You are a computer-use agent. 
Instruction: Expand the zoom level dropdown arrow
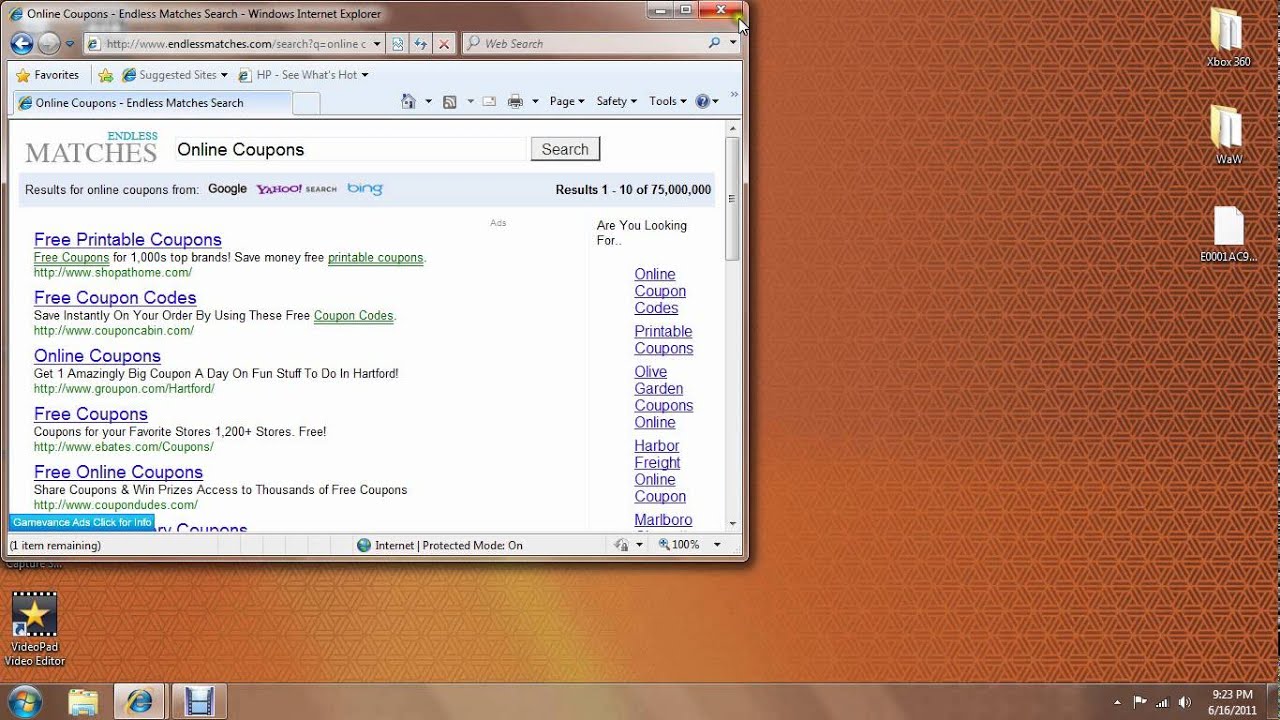[x=716, y=545]
